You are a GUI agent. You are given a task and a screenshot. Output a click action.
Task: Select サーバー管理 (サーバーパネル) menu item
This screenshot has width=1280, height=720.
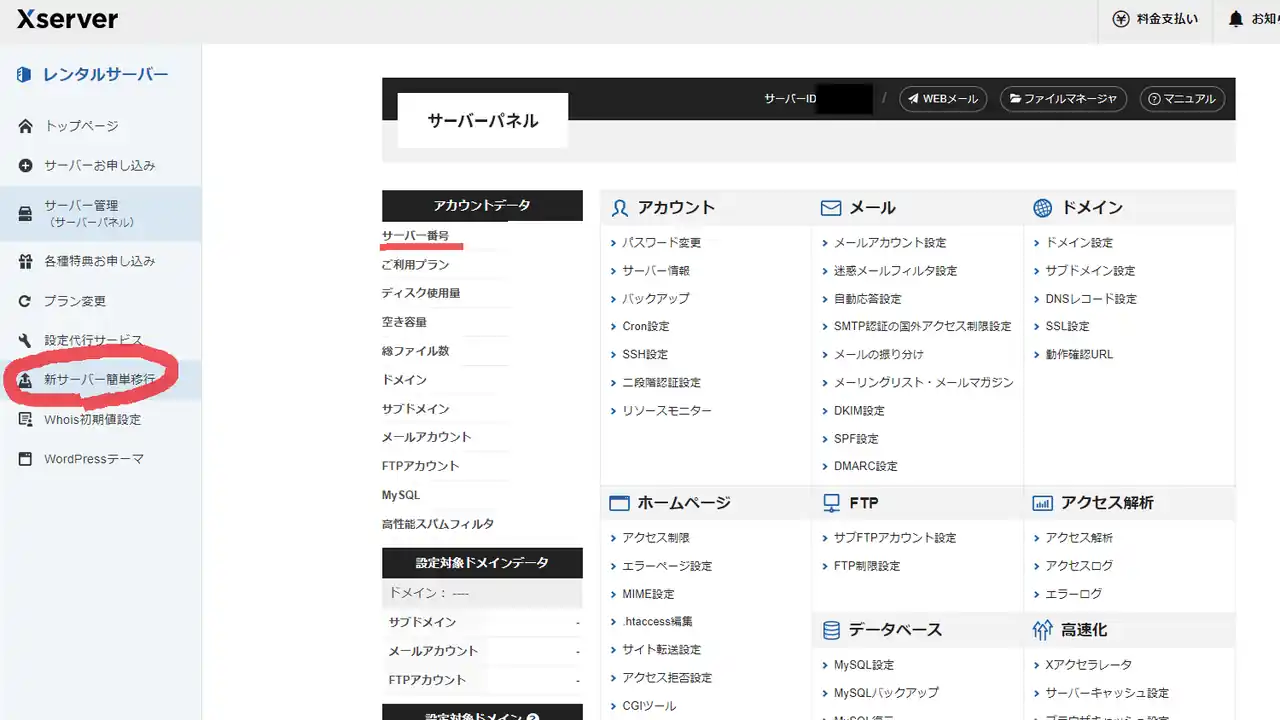tap(100, 213)
